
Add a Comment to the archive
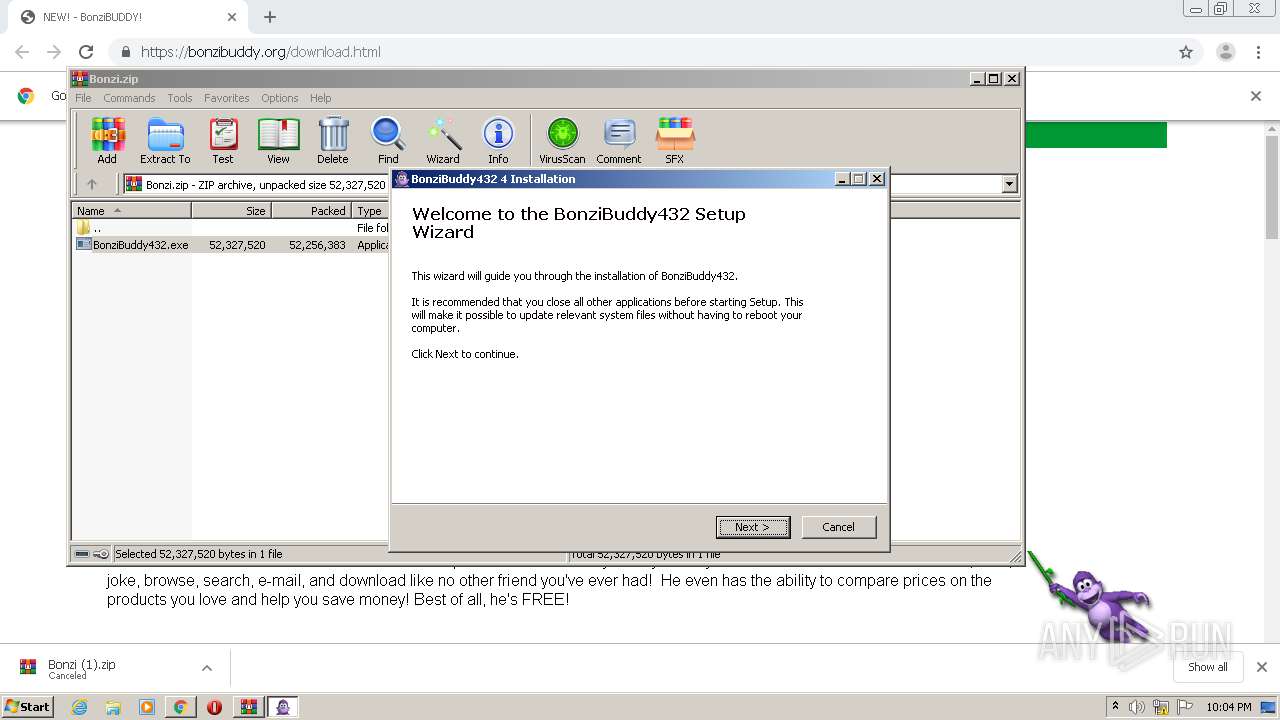(619, 140)
